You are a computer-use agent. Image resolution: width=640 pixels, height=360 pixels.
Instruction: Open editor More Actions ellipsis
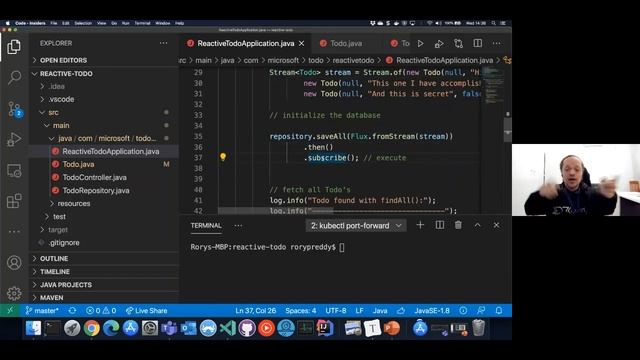496,43
